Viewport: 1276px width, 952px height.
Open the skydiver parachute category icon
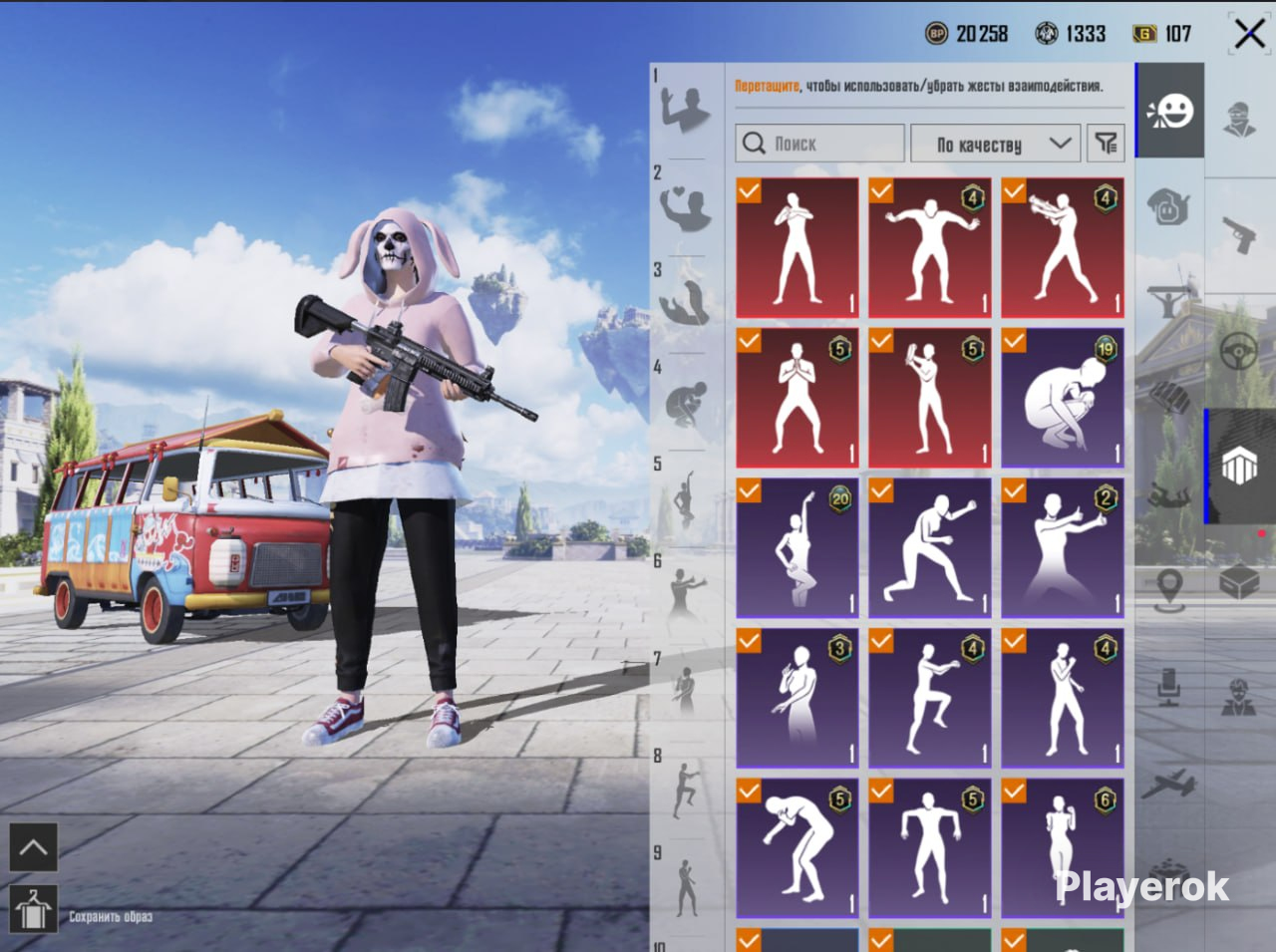[x=1170, y=494]
